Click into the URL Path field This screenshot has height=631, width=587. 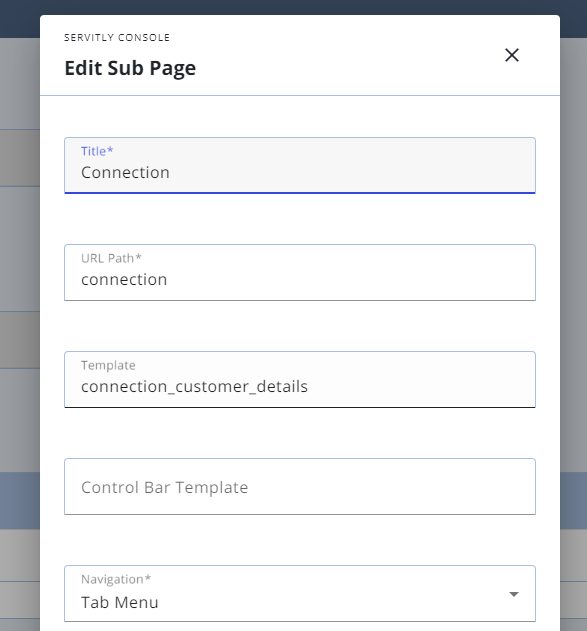(x=300, y=272)
